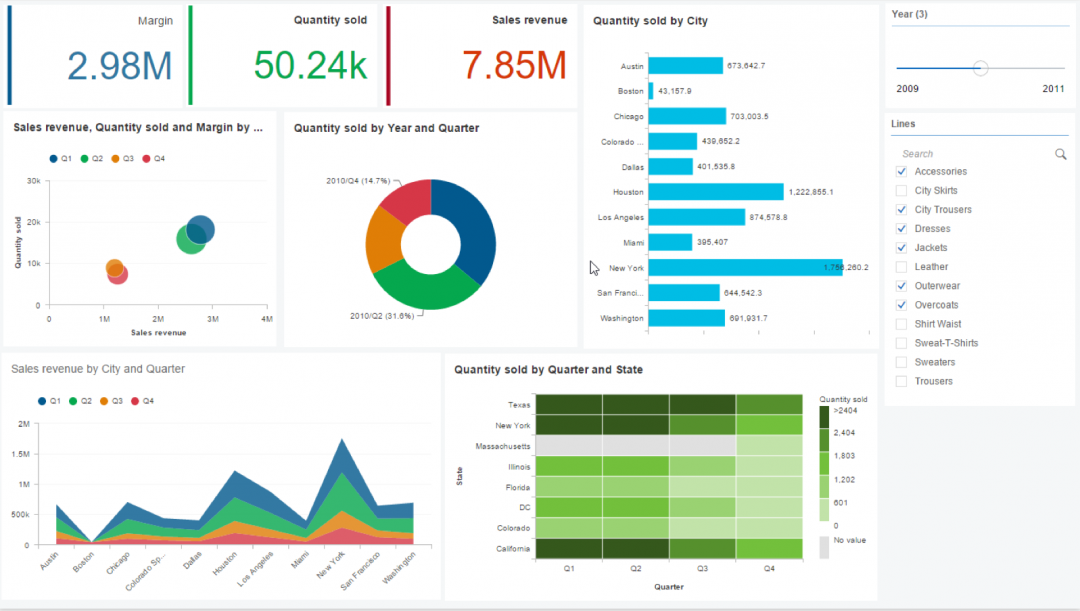Click the Margin KPI tile showing 2.98M
The width and height of the screenshot is (1080, 611).
pyautogui.click(x=97, y=55)
